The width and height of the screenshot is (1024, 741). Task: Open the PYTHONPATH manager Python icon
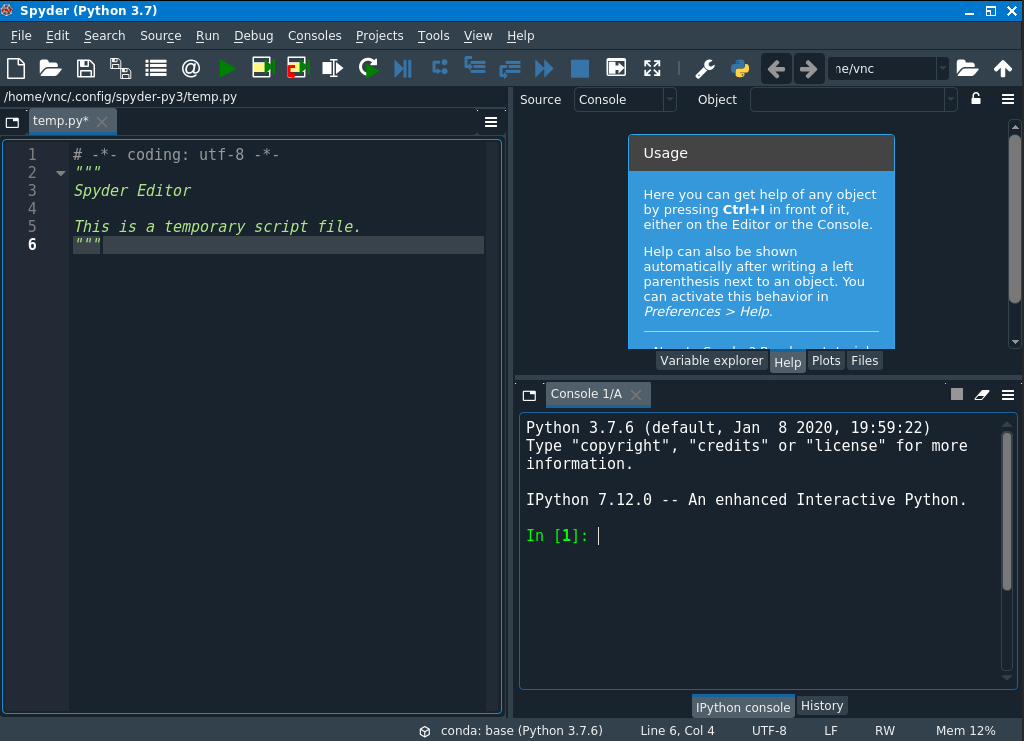coord(739,68)
